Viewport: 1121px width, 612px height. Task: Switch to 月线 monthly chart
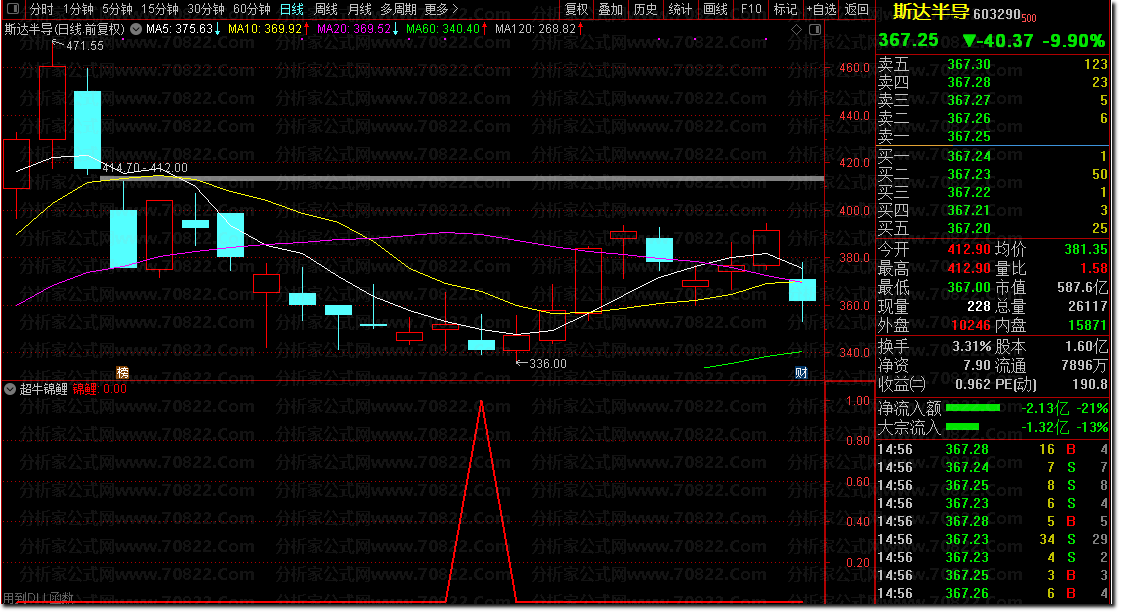click(360, 9)
